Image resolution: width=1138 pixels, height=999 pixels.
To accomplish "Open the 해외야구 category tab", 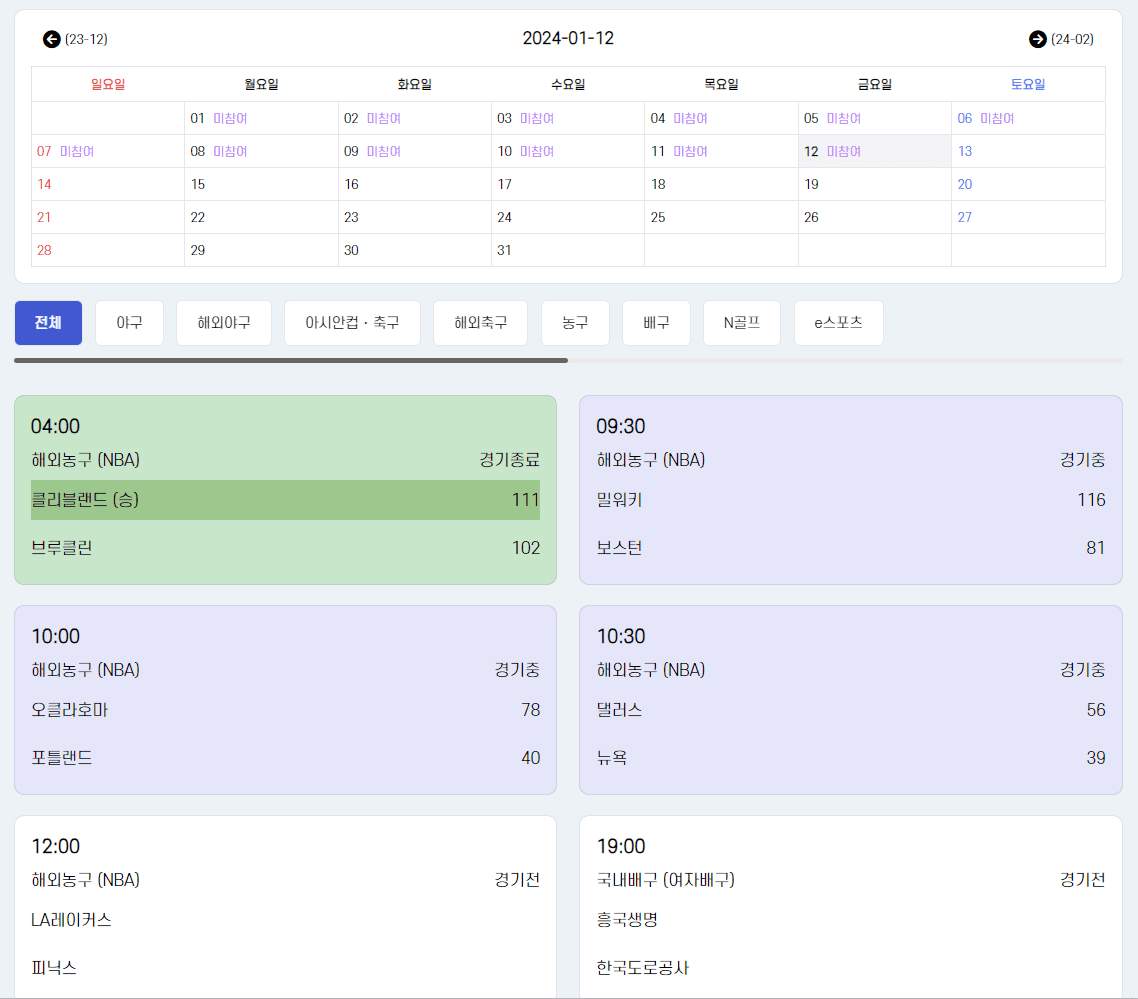I will point(224,323).
